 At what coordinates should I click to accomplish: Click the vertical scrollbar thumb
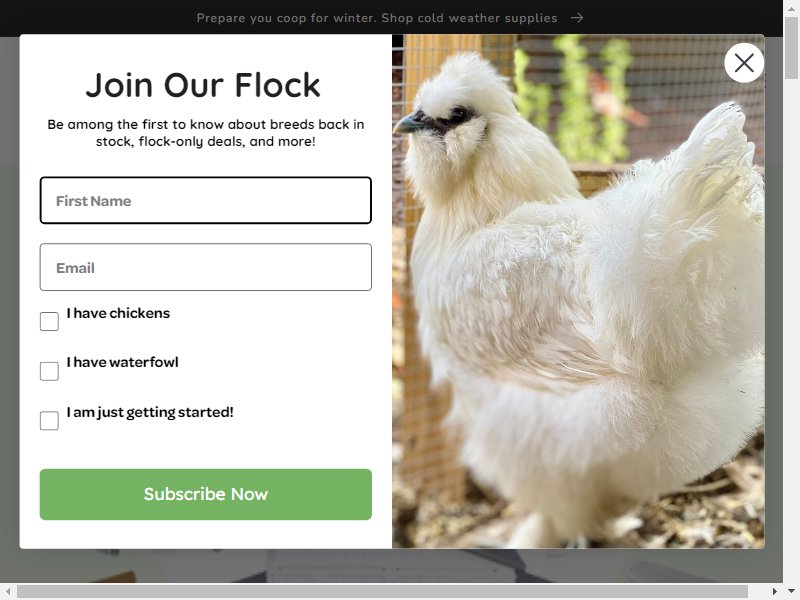791,48
